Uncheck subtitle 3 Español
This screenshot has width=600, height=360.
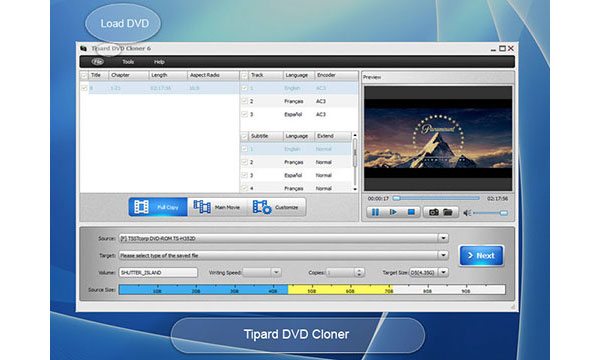click(x=244, y=175)
